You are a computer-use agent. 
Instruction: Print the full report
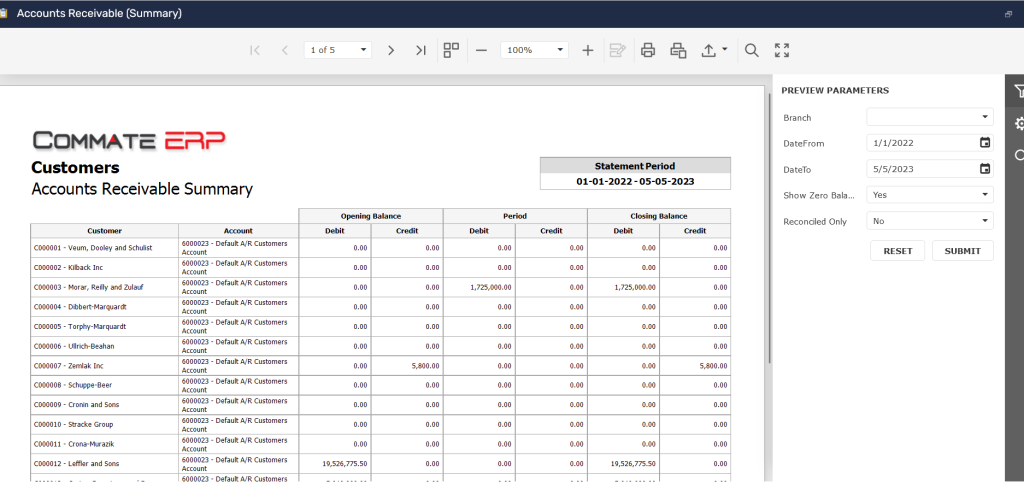point(648,50)
